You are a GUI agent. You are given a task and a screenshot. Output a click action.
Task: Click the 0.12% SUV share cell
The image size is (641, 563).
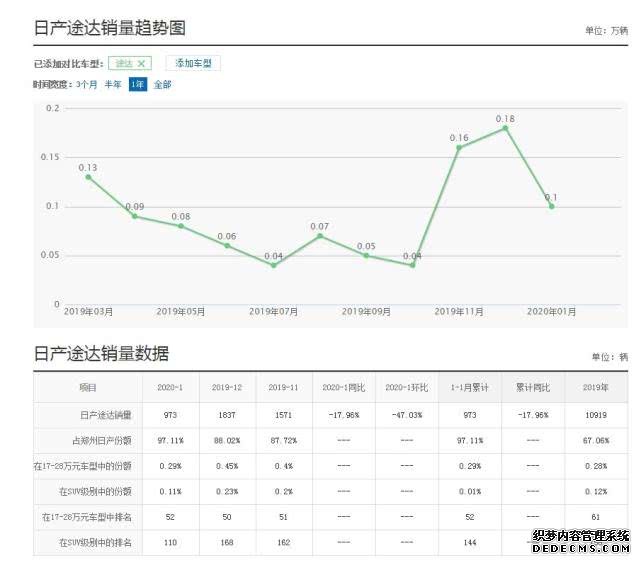pyautogui.click(x=596, y=491)
